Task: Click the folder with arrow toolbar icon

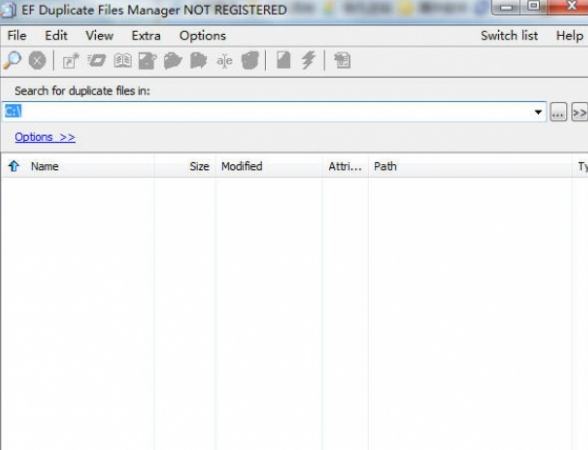Action: click(x=199, y=61)
